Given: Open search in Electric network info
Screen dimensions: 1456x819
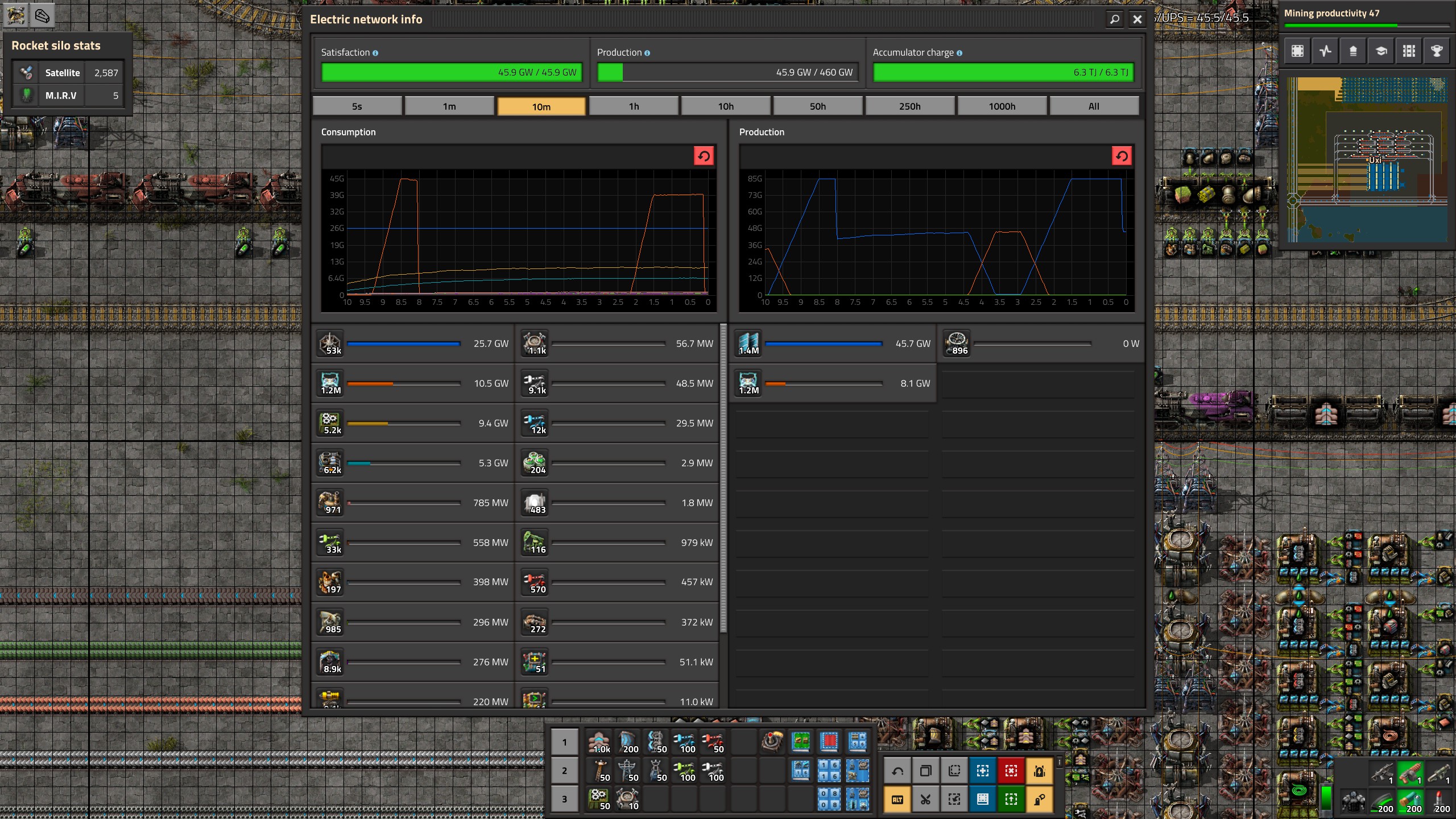Looking at the screenshot, I should (1114, 19).
